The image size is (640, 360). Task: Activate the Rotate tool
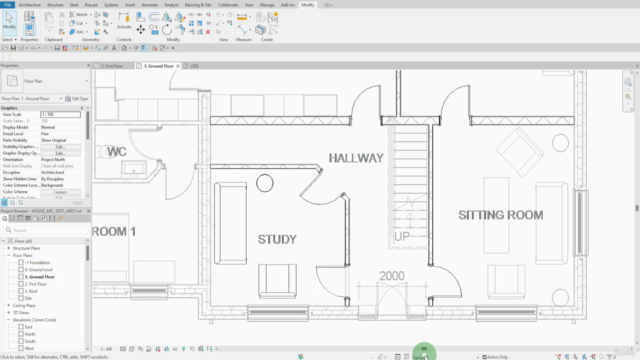click(167, 29)
